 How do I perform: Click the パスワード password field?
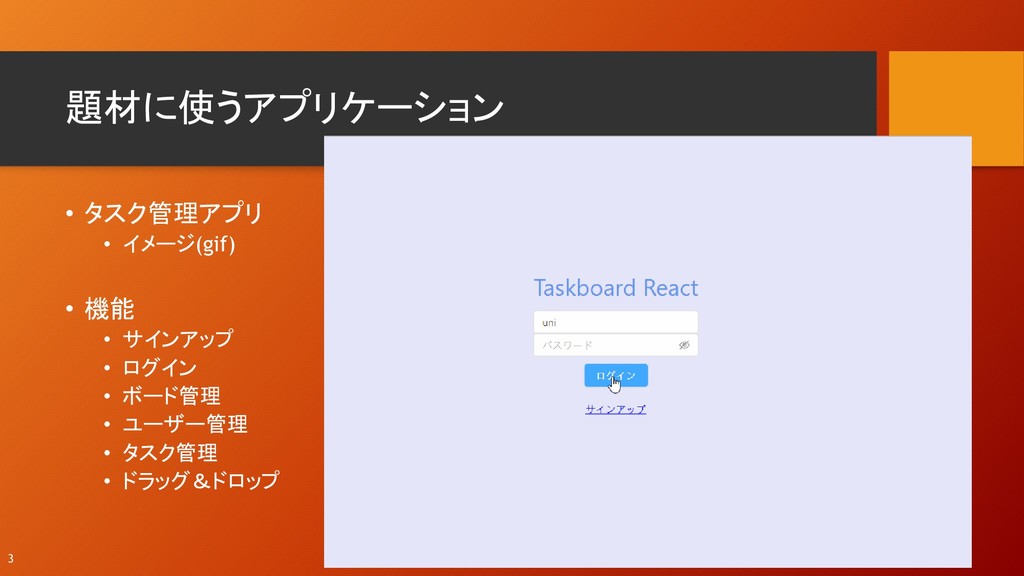(x=615, y=345)
